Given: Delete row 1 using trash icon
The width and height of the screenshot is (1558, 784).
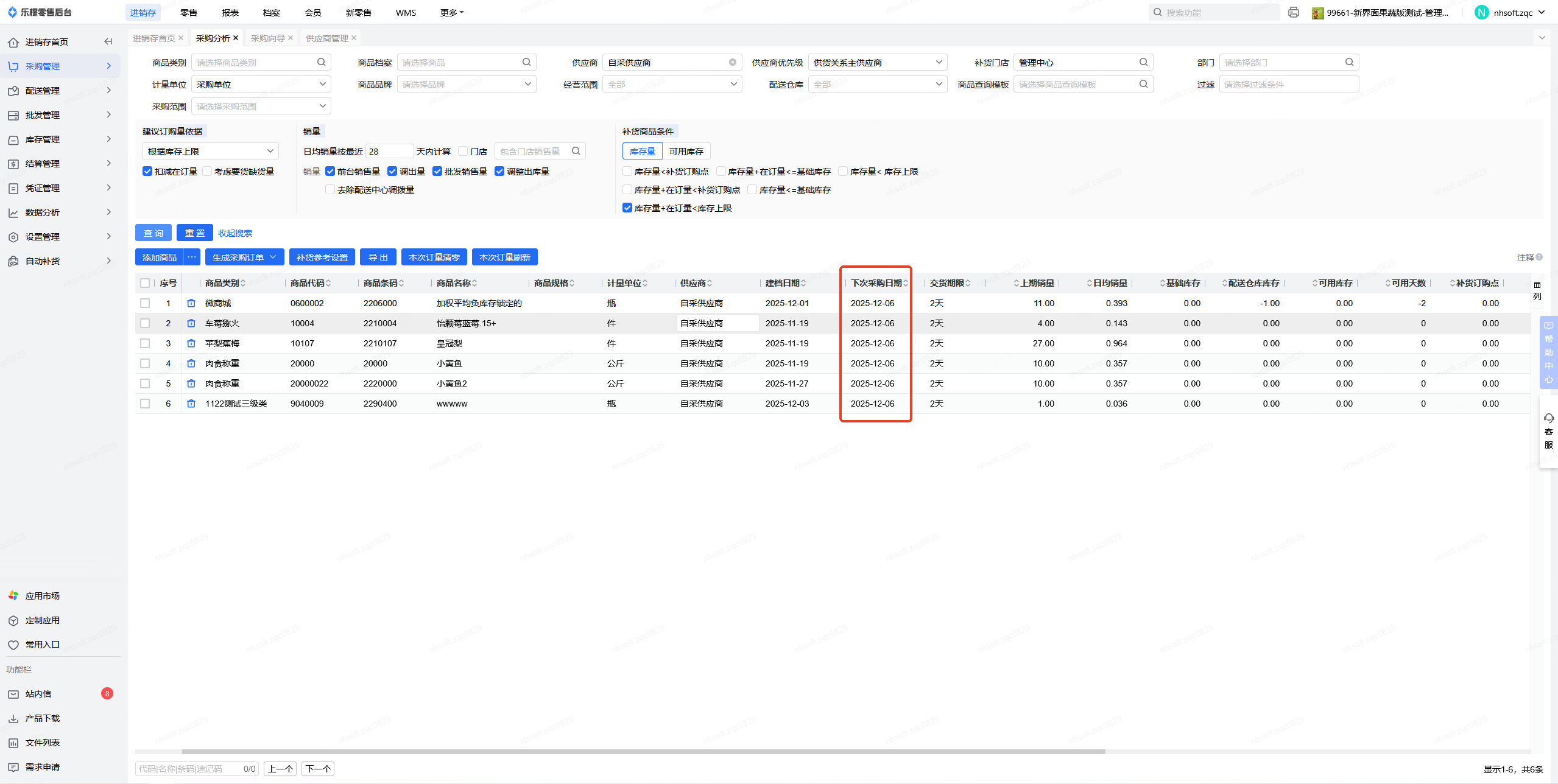Looking at the screenshot, I should (191, 303).
